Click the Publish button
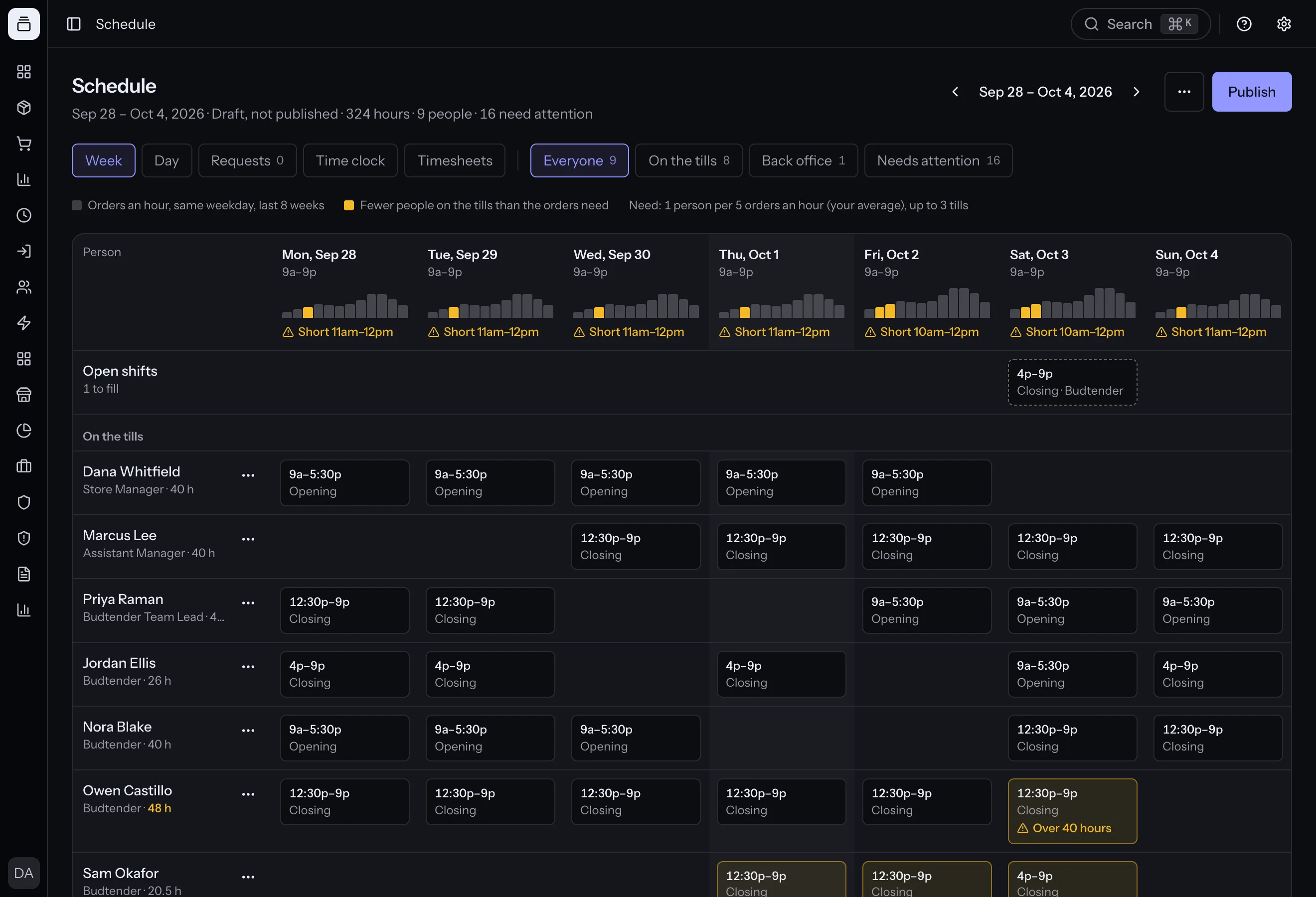The width and height of the screenshot is (1316, 897). [1252, 92]
